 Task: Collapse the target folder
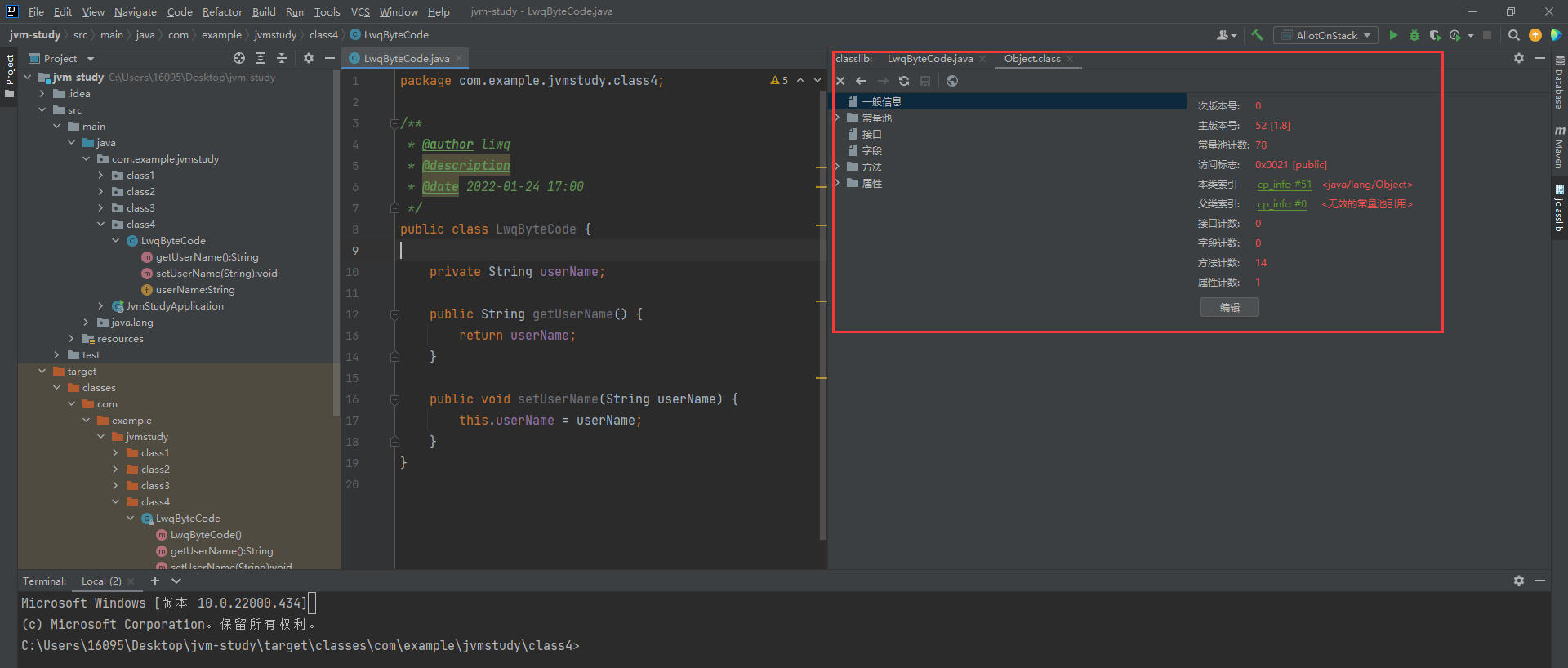pyautogui.click(x=42, y=372)
